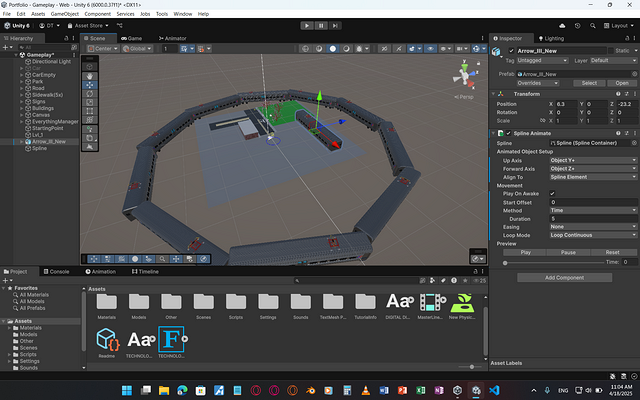Open Unity cloud services icon

(x=562, y=25)
